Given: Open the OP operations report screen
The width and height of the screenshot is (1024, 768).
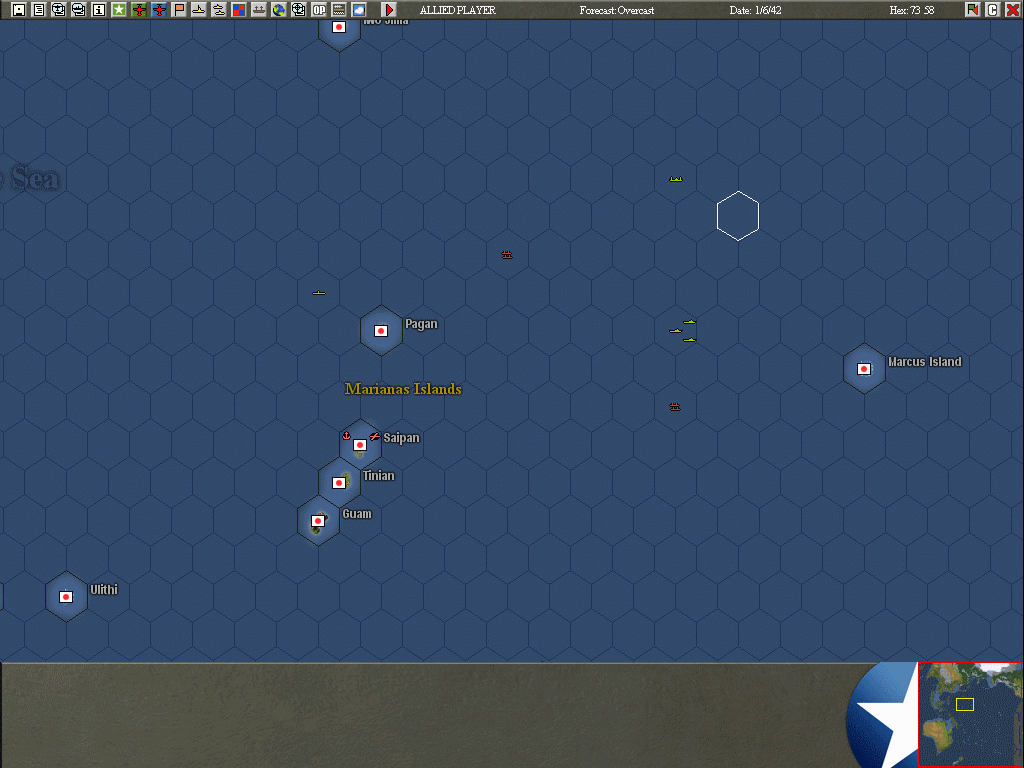Looking at the screenshot, I should click(x=320, y=10).
